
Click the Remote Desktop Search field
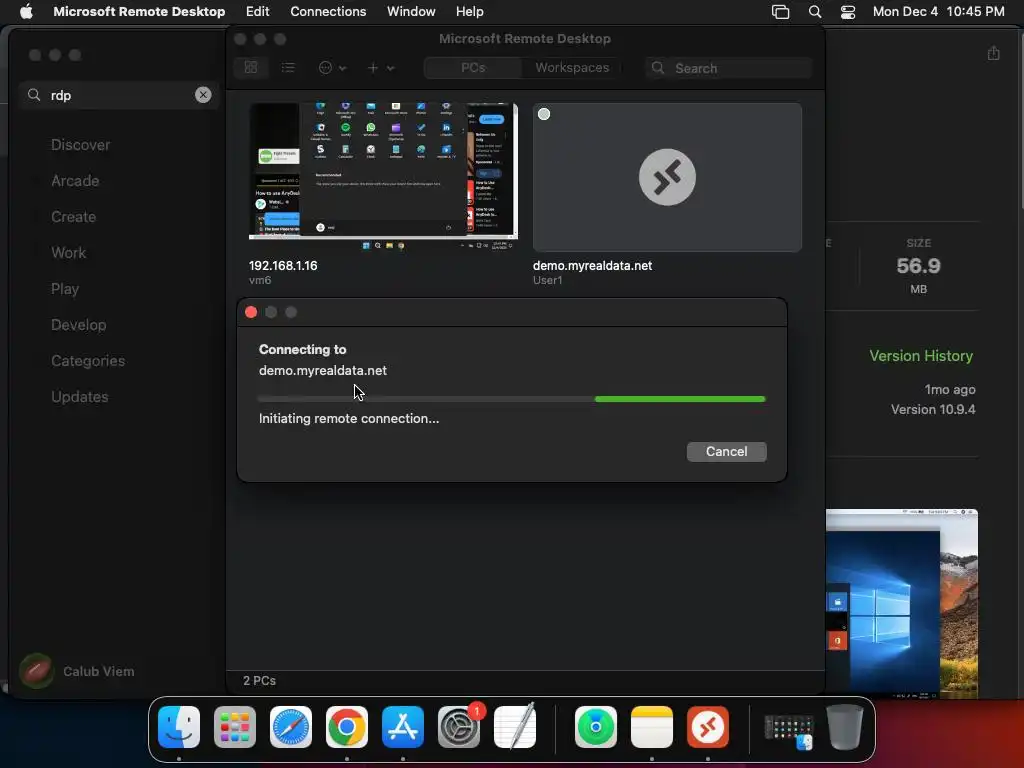pyautogui.click(x=729, y=68)
